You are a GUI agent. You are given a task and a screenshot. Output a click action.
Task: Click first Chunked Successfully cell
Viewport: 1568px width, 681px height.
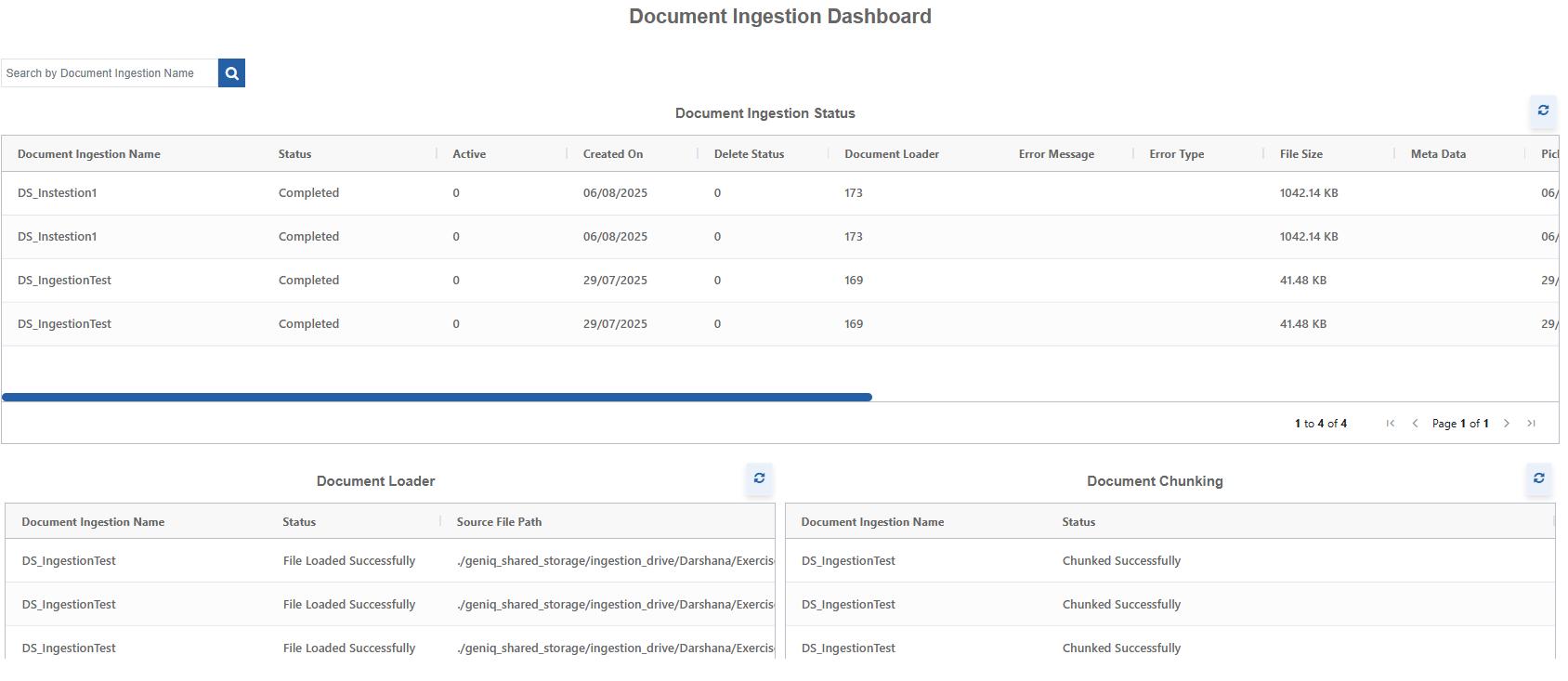[1121, 561]
